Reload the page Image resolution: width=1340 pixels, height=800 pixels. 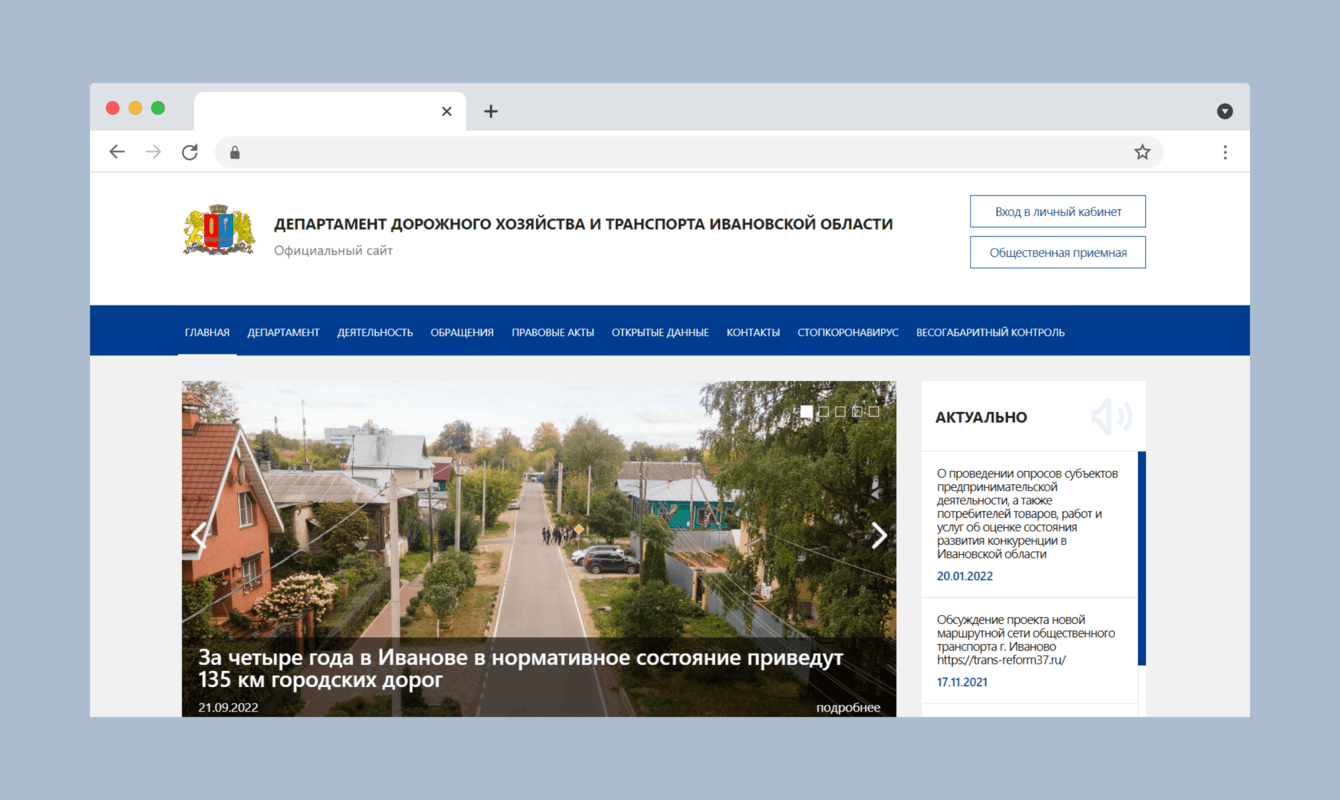190,151
